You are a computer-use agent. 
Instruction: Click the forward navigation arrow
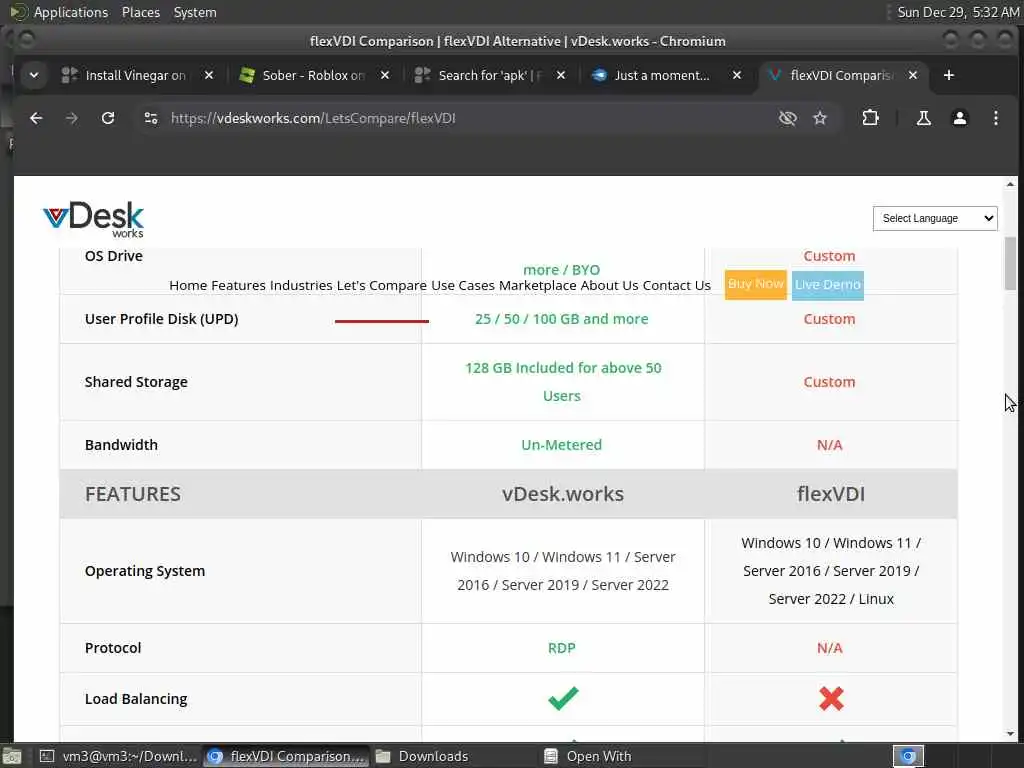[x=72, y=118]
